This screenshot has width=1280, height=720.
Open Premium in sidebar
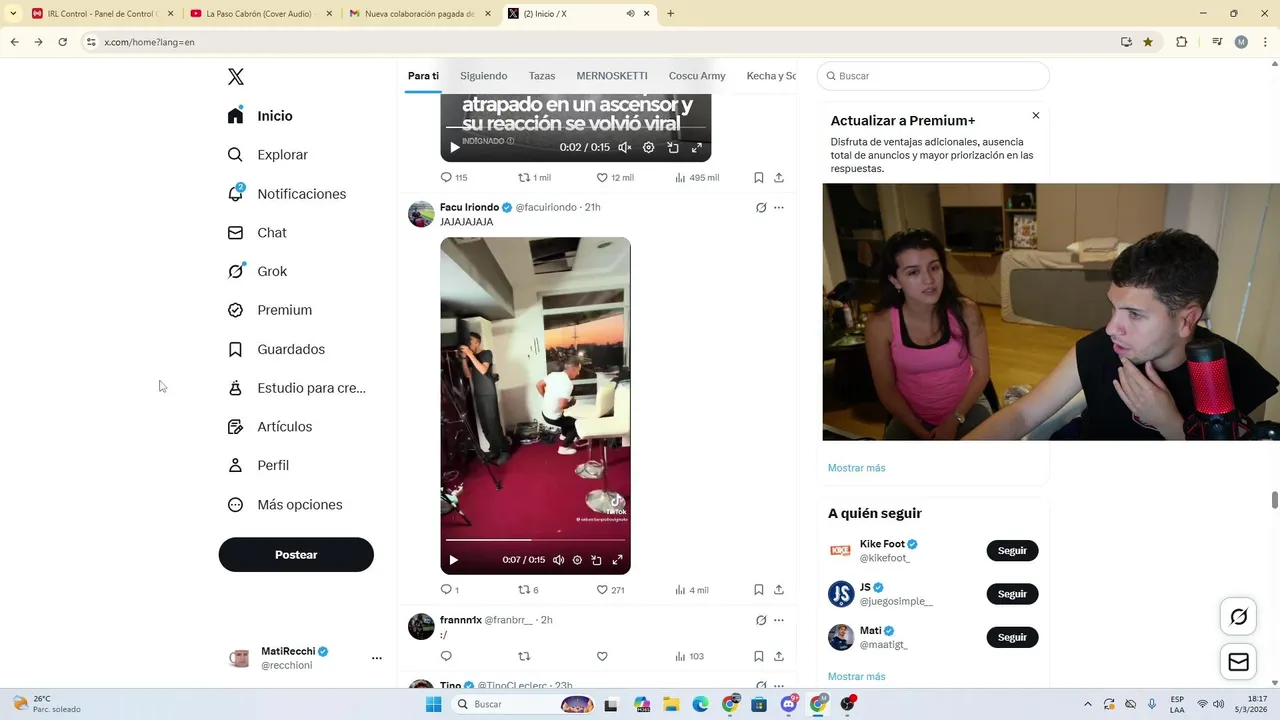click(270, 310)
